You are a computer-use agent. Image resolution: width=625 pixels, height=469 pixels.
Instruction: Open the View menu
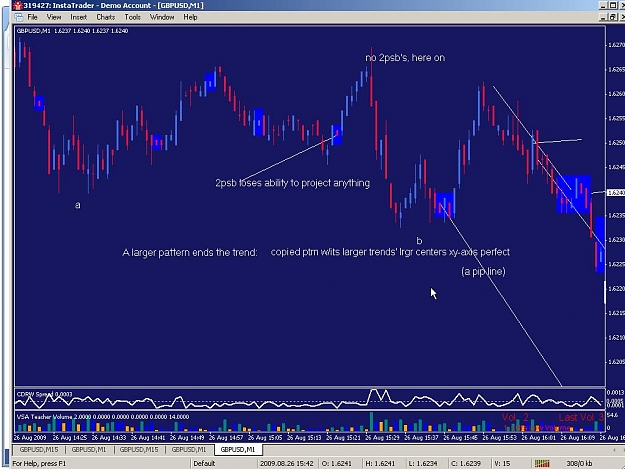click(54, 17)
